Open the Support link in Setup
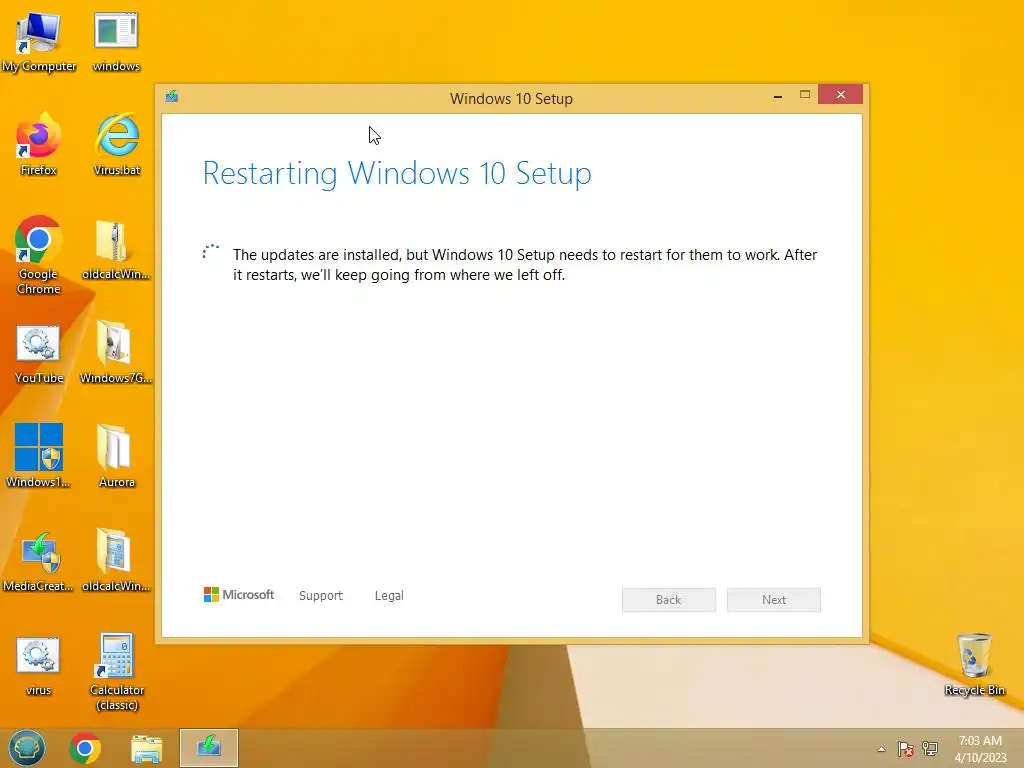Image resolution: width=1024 pixels, height=768 pixels. tap(321, 596)
